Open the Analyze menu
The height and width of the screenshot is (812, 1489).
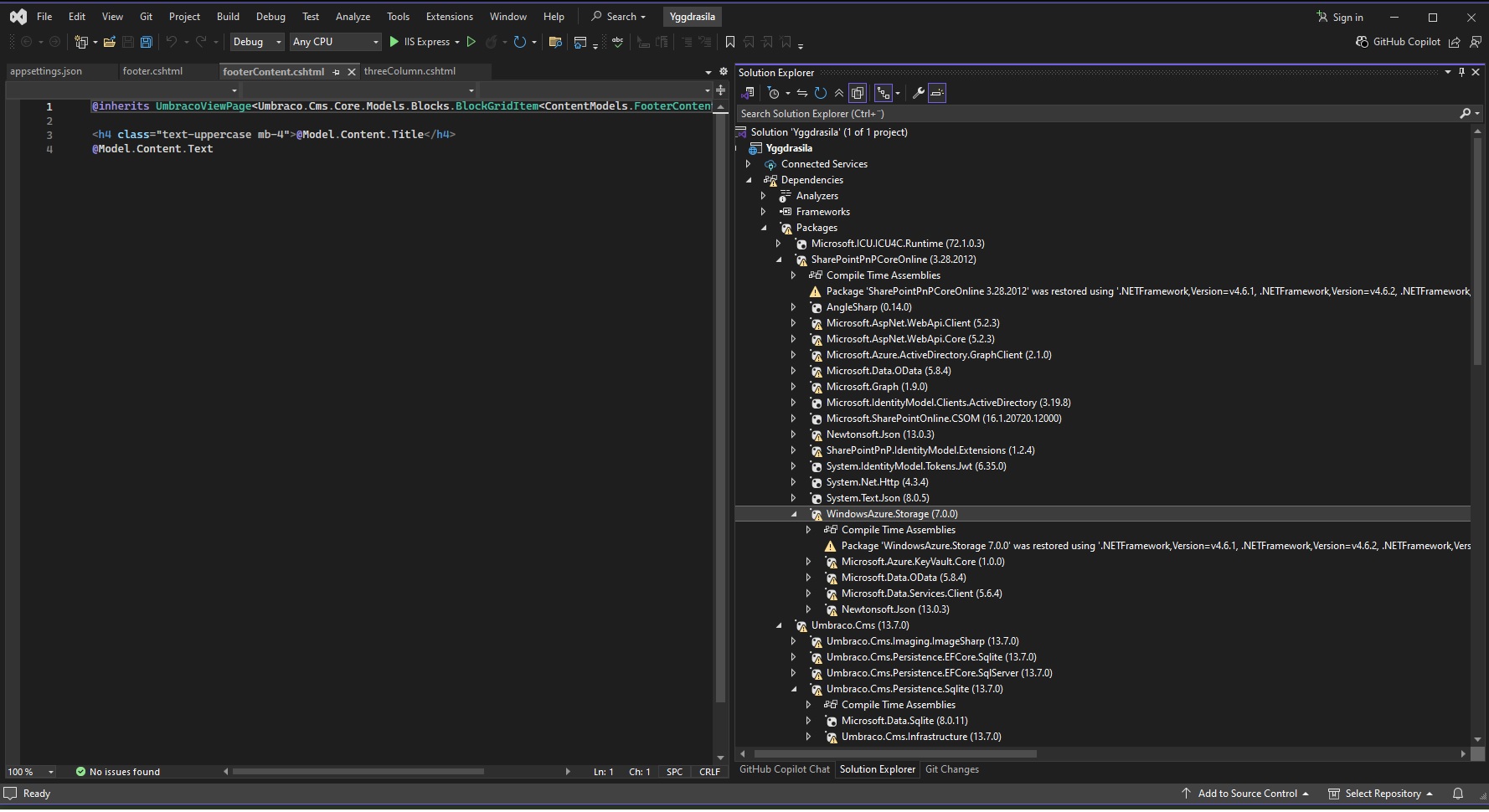coord(353,17)
